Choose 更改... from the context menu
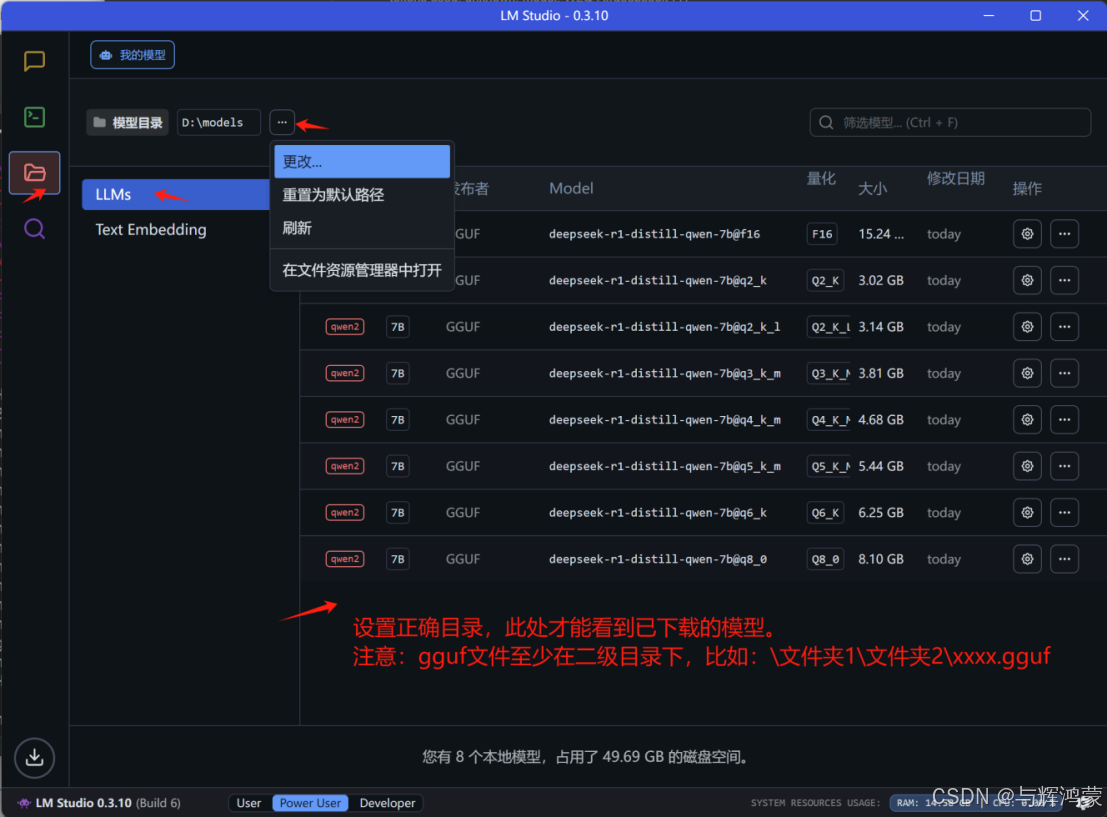The width and height of the screenshot is (1107, 817). click(x=361, y=162)
